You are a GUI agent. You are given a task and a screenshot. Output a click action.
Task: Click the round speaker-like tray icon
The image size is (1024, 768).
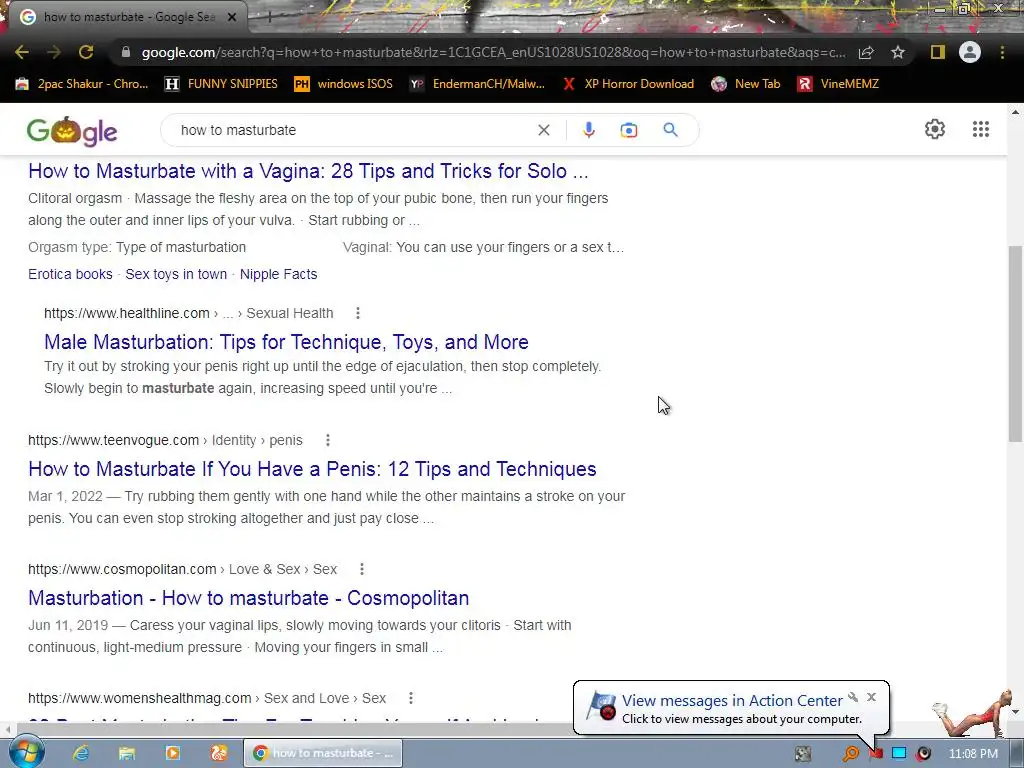(923, 754)
